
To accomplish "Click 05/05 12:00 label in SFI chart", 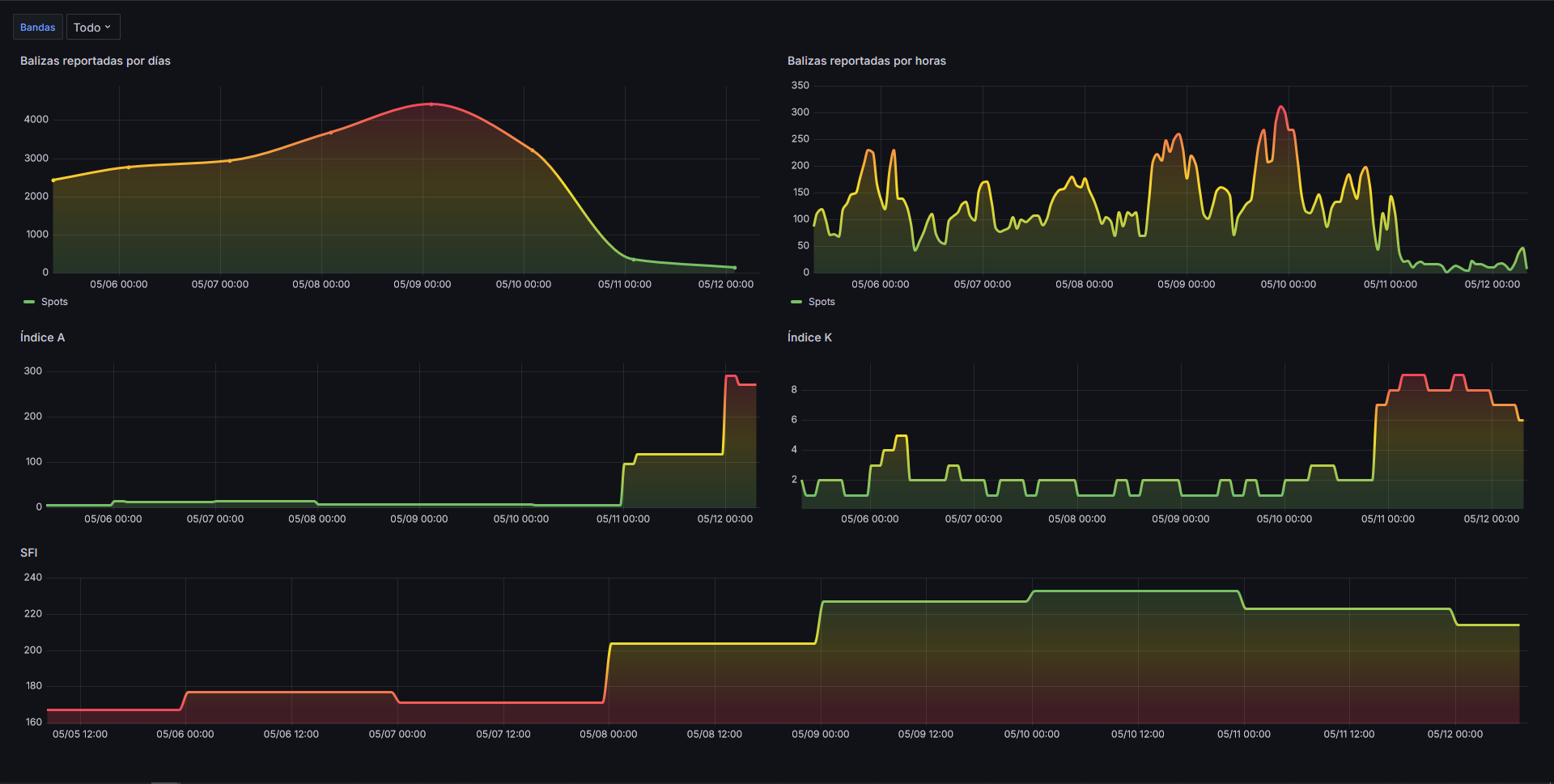I will 80,734.
